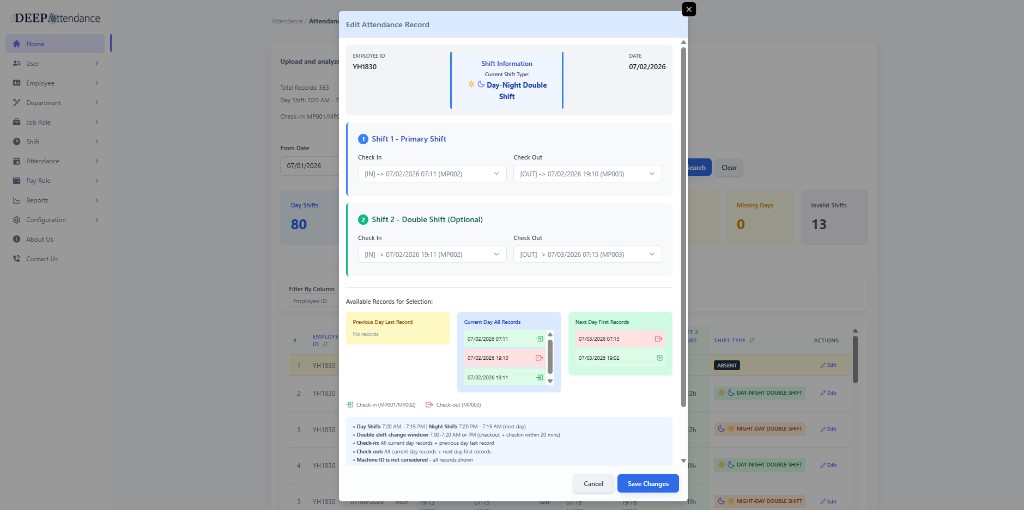Select the 07/03/2026 07:15 next day record
Image resolution: width=1024 pixels, height=510 pixels.
620,339
